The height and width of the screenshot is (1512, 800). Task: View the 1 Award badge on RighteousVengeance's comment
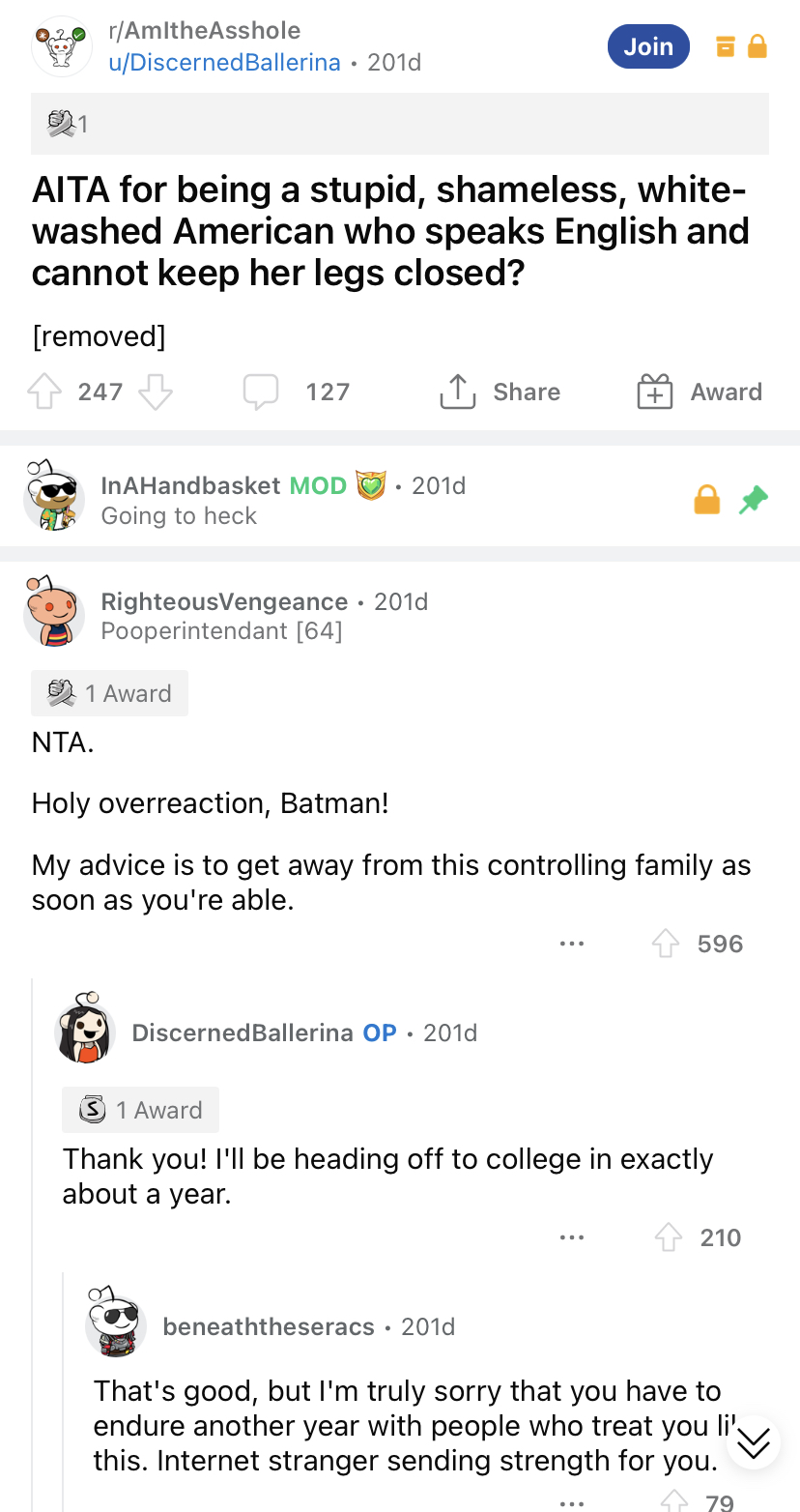(x=109, y=693)
